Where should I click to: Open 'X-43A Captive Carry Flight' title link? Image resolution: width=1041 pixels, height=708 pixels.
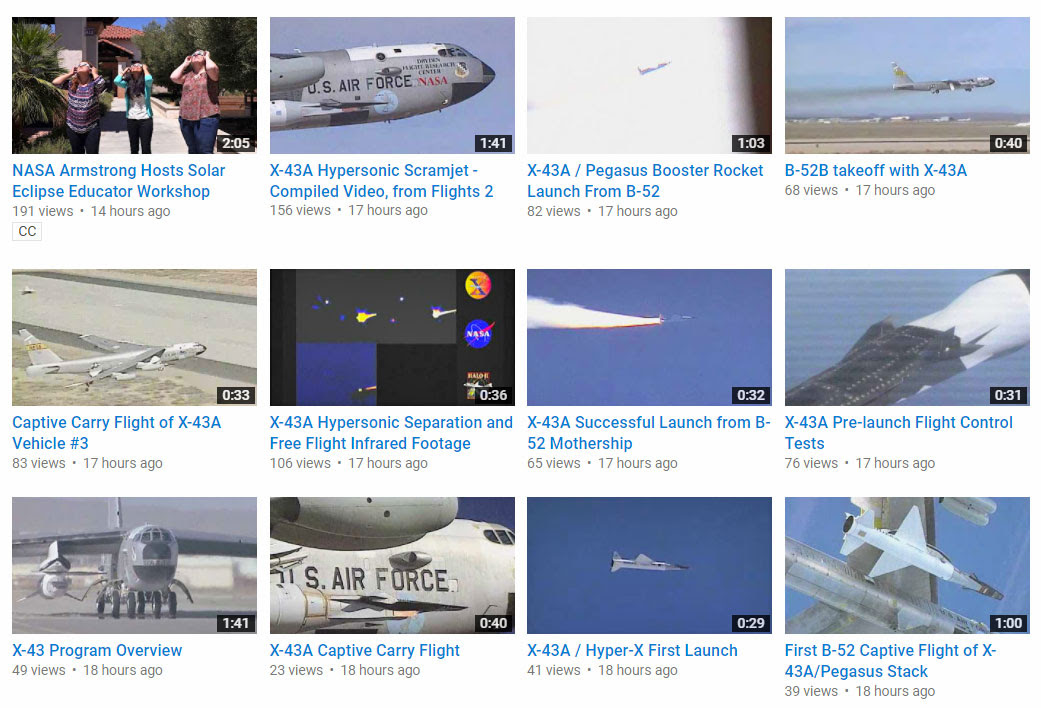[x=364, y=651]
